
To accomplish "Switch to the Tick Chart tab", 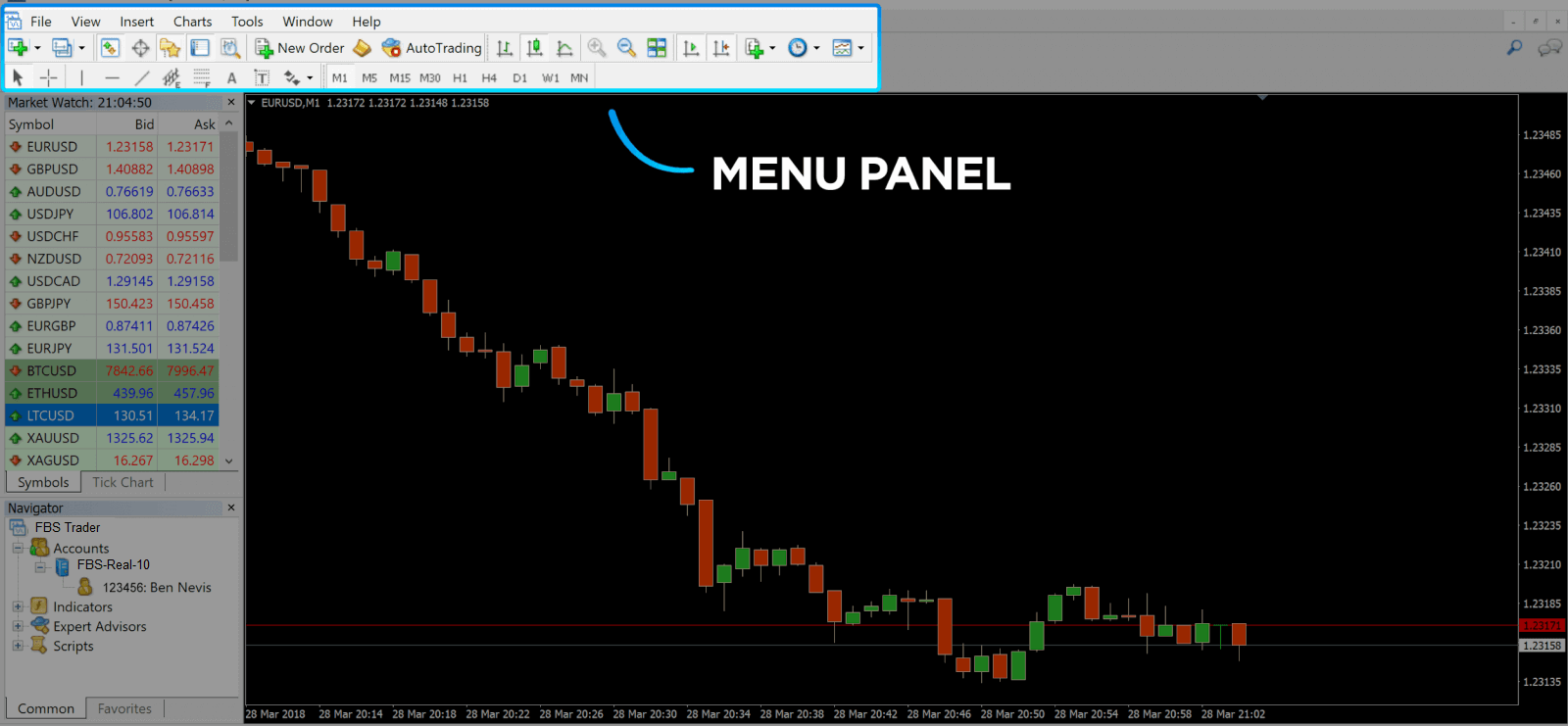I will (122, 482).
